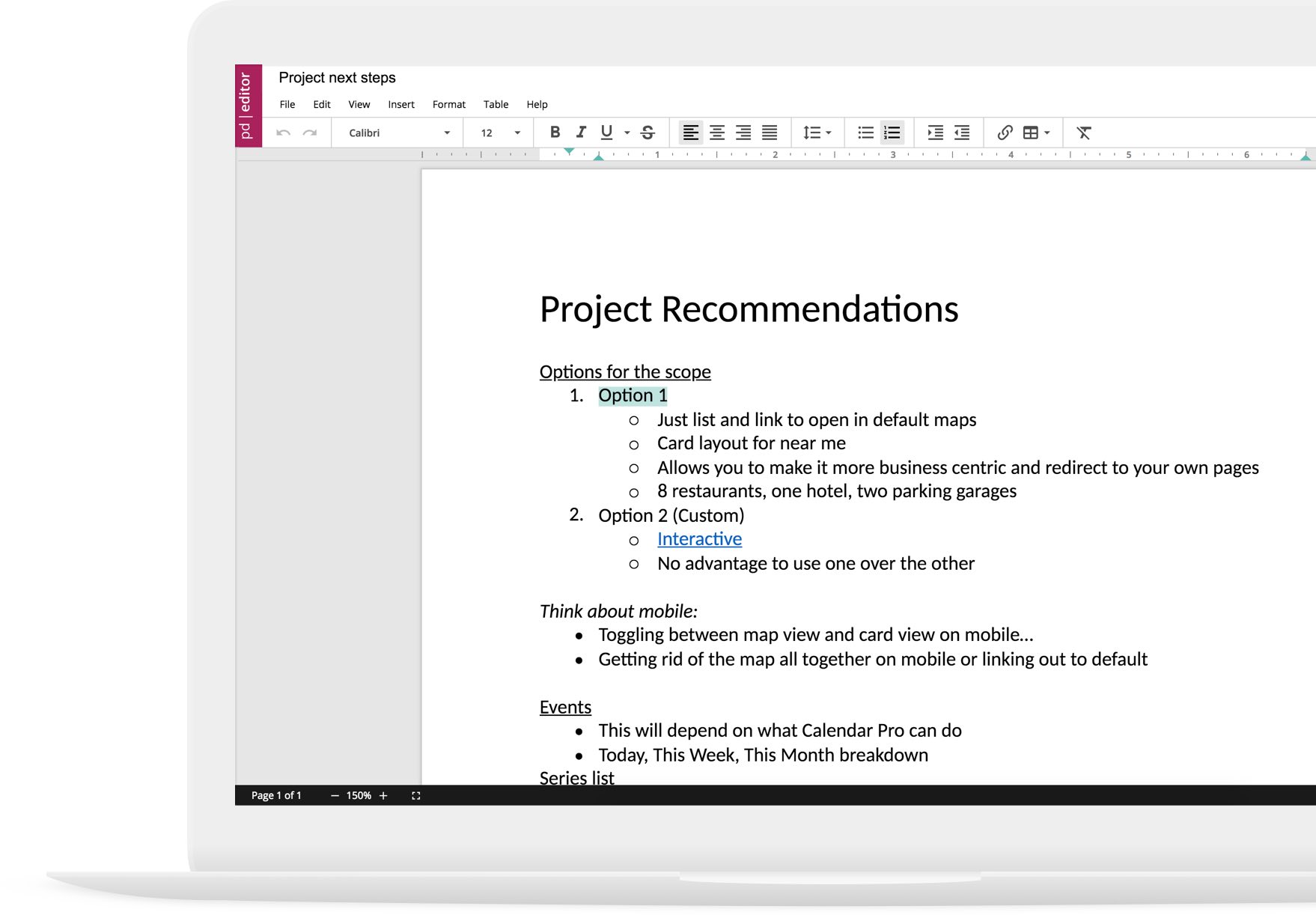The height and width of the screenshot is (915, 1316).
Task: Increase indent of paragraph
Action: [x=935, y=133]
